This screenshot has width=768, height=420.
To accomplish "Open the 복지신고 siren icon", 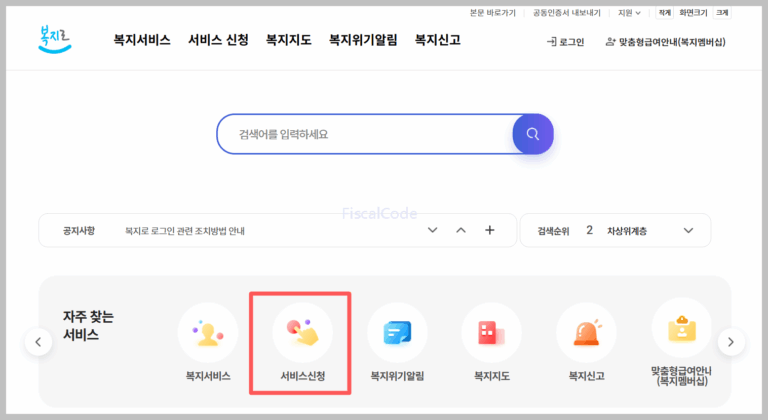I will pyautogui.click(x=586, y=333).
